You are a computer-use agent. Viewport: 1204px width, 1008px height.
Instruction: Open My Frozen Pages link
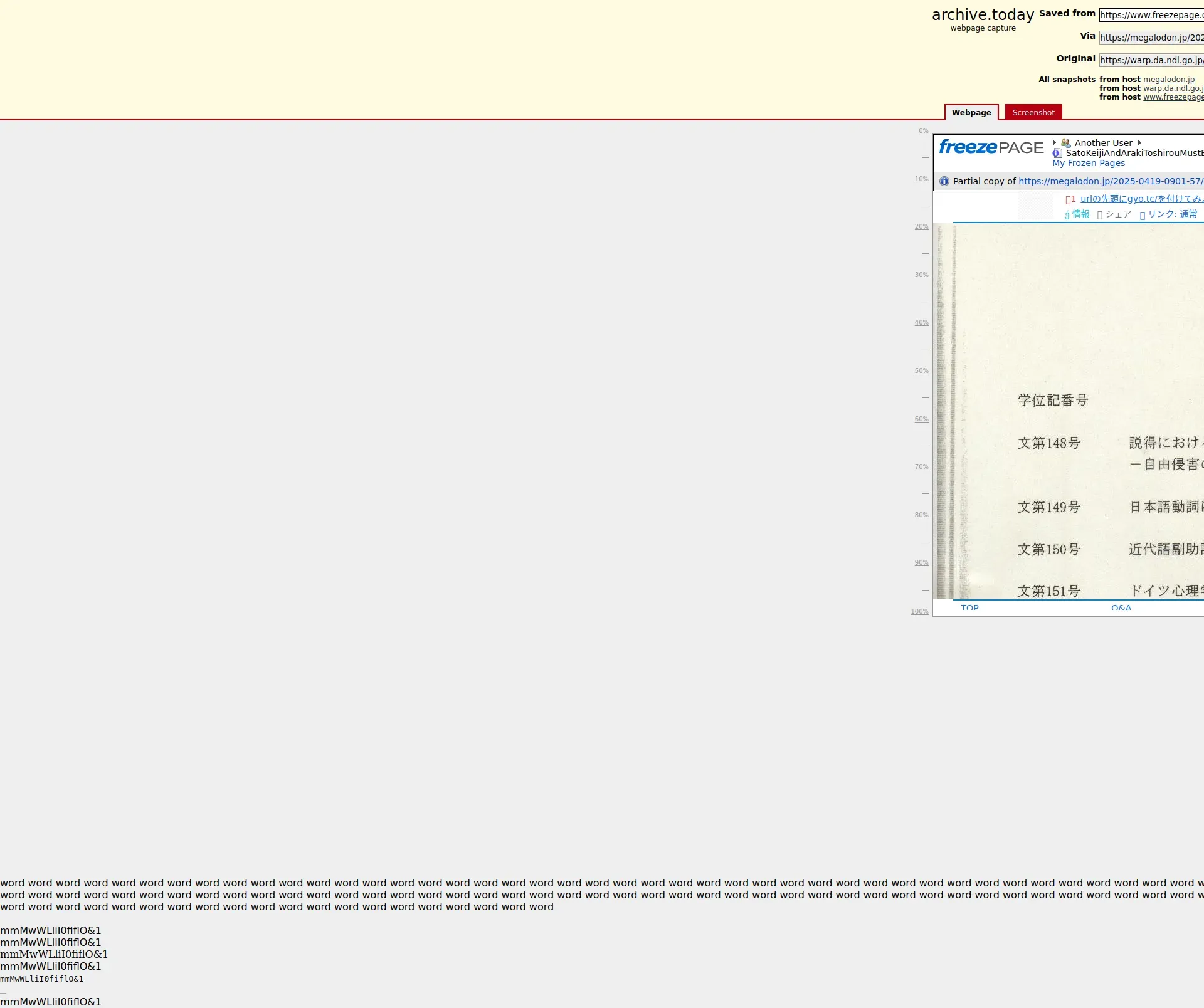coord(1088,163)
